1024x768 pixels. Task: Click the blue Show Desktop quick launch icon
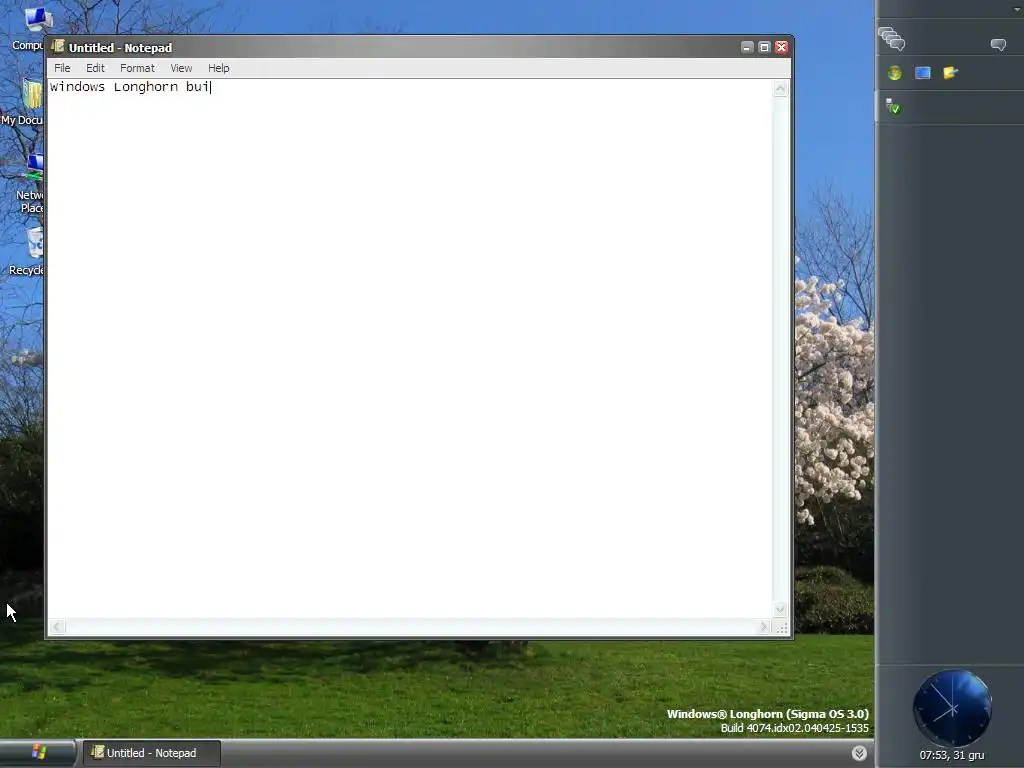point(923,73)
